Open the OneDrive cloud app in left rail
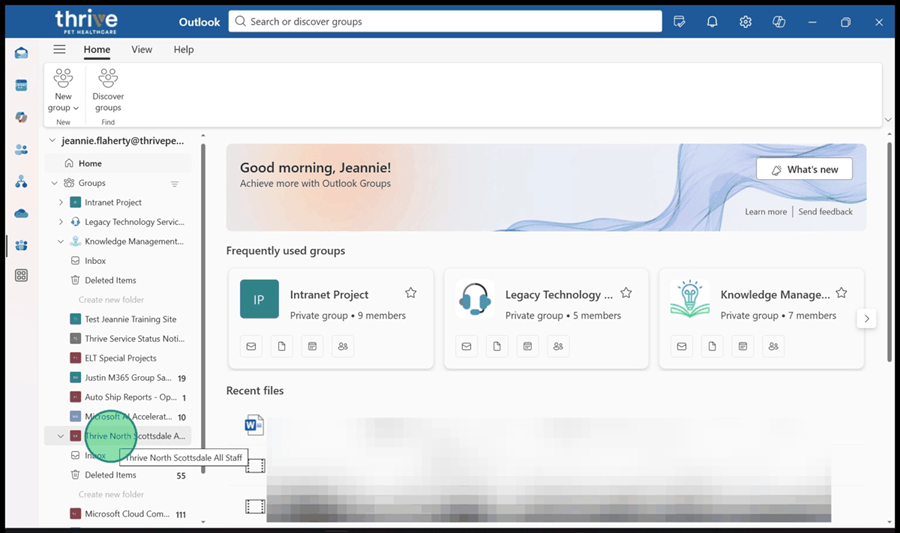 (x=21, y=213)
